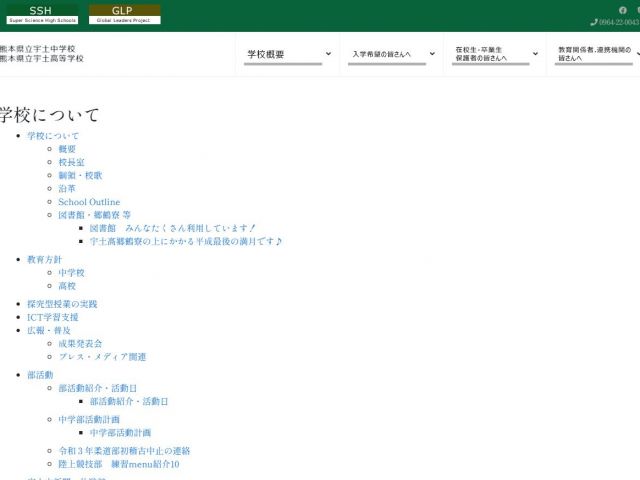Expand the chevron next to 学校概要
Image resolution: width=640 pixels, height=480 pixels.
click(x=328, y=54)
